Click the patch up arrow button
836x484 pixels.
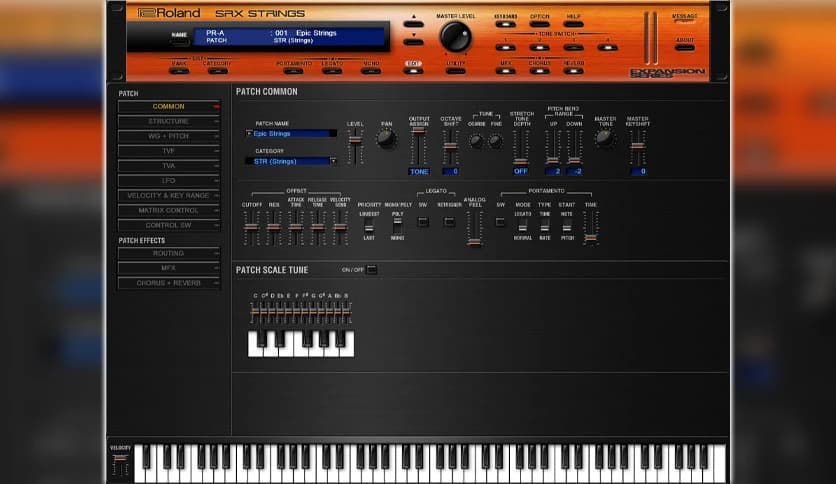[x=413, y=24]
